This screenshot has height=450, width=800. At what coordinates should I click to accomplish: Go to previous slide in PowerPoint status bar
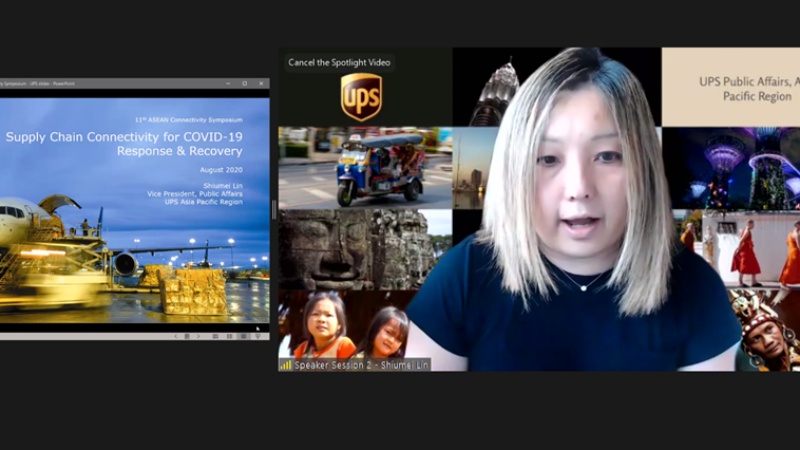pos(176,336)
